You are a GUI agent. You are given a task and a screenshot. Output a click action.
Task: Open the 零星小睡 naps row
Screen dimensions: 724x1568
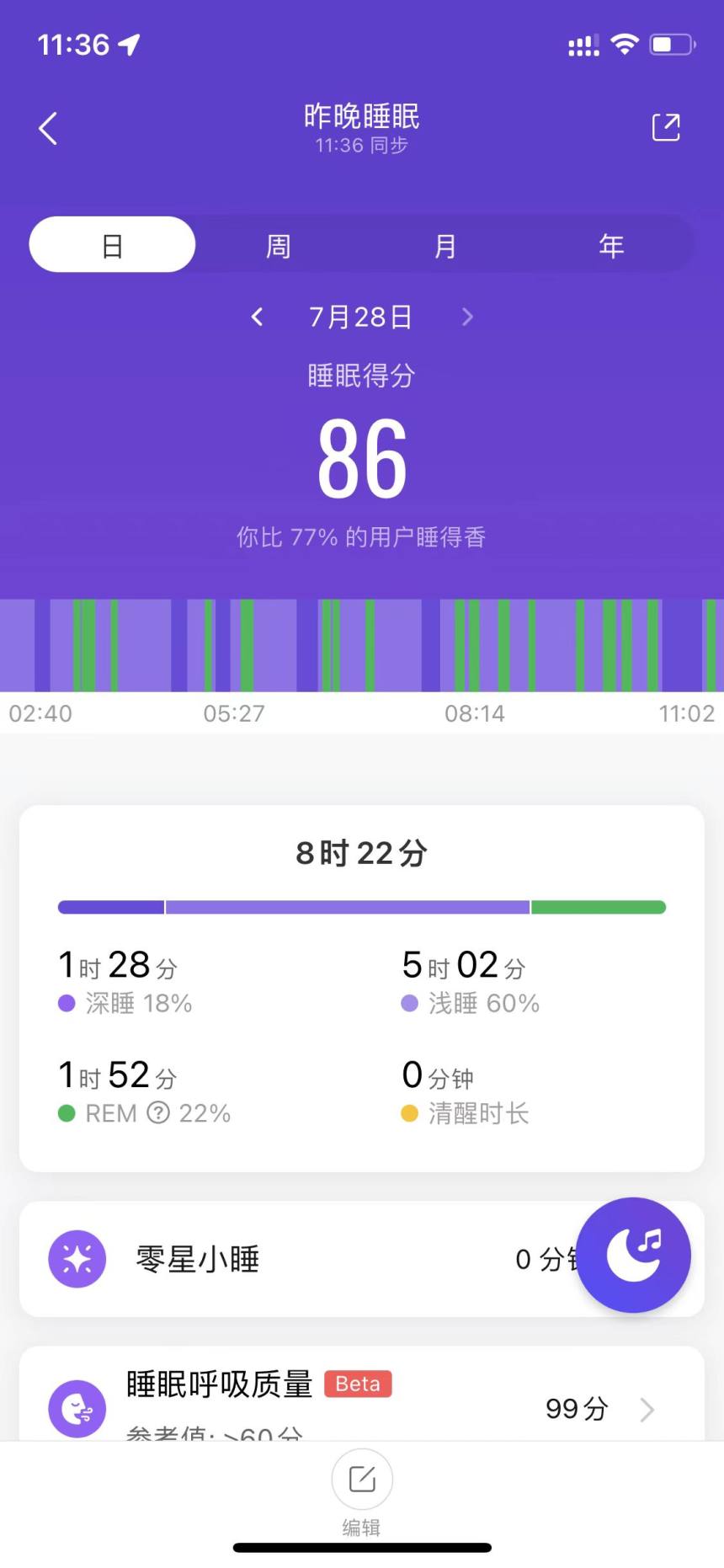tap(295, 1260)
